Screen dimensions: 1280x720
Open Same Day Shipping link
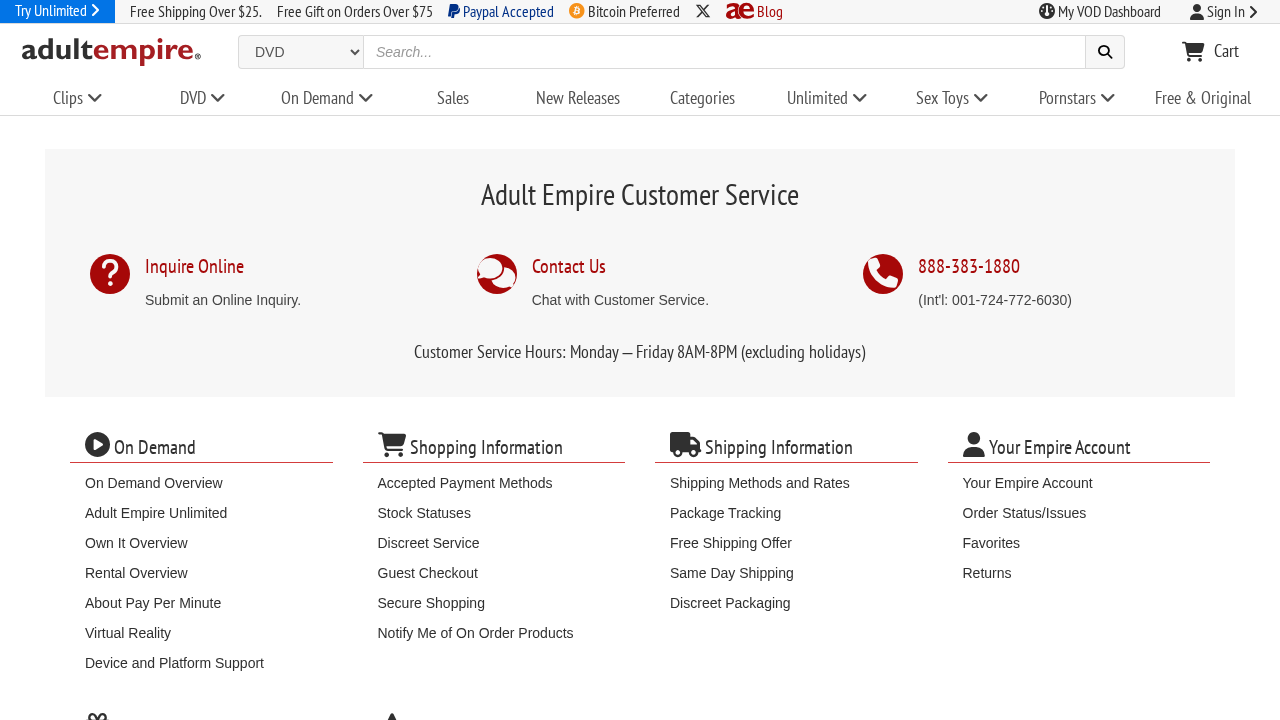pyautogui.click(x=732, y=573)
